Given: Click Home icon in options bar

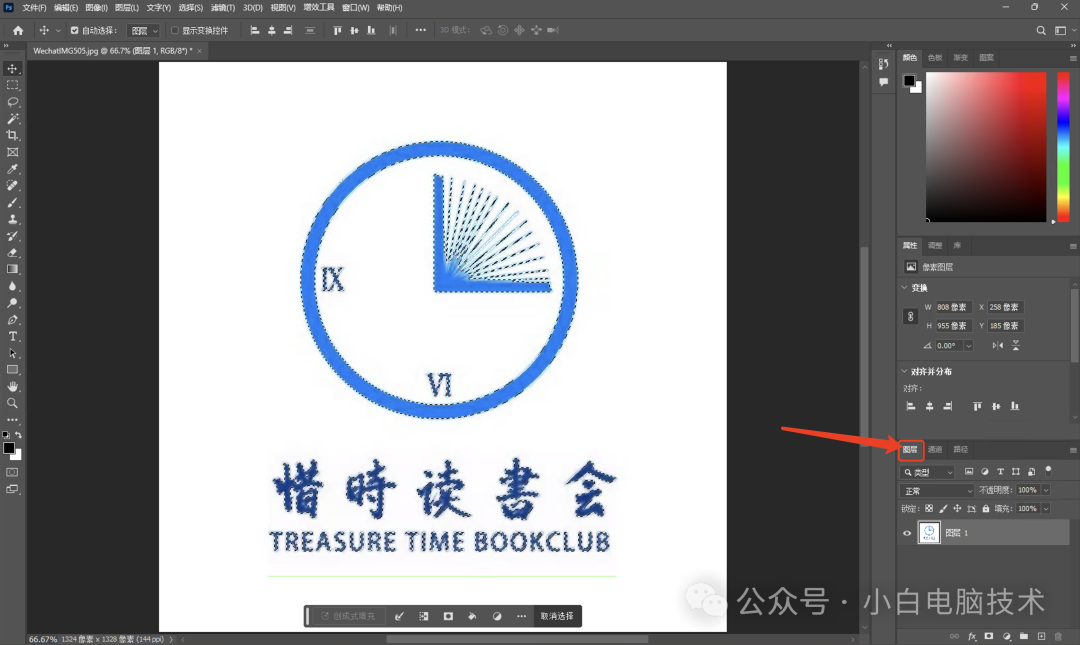Looking at the screenshot, I should pyautogui.click(x=18, y=30).
